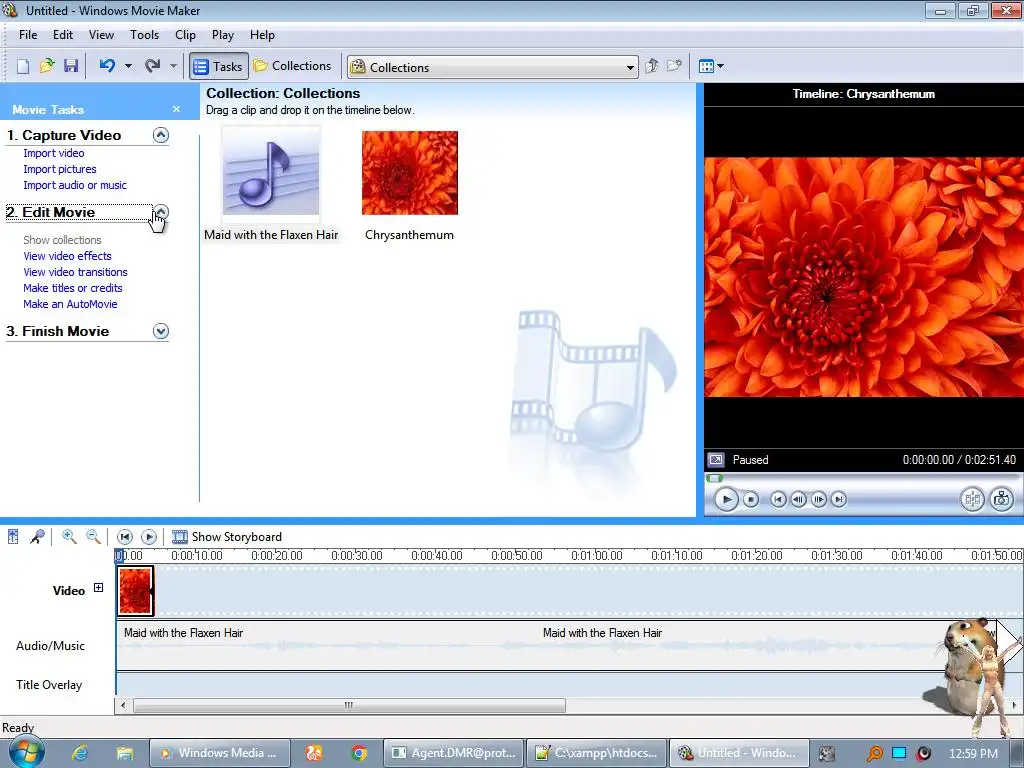The height and width of the screenshot is (768, 1024).
Task: Select the Chrysanthemum clip thumbnail
Action: 410,172
